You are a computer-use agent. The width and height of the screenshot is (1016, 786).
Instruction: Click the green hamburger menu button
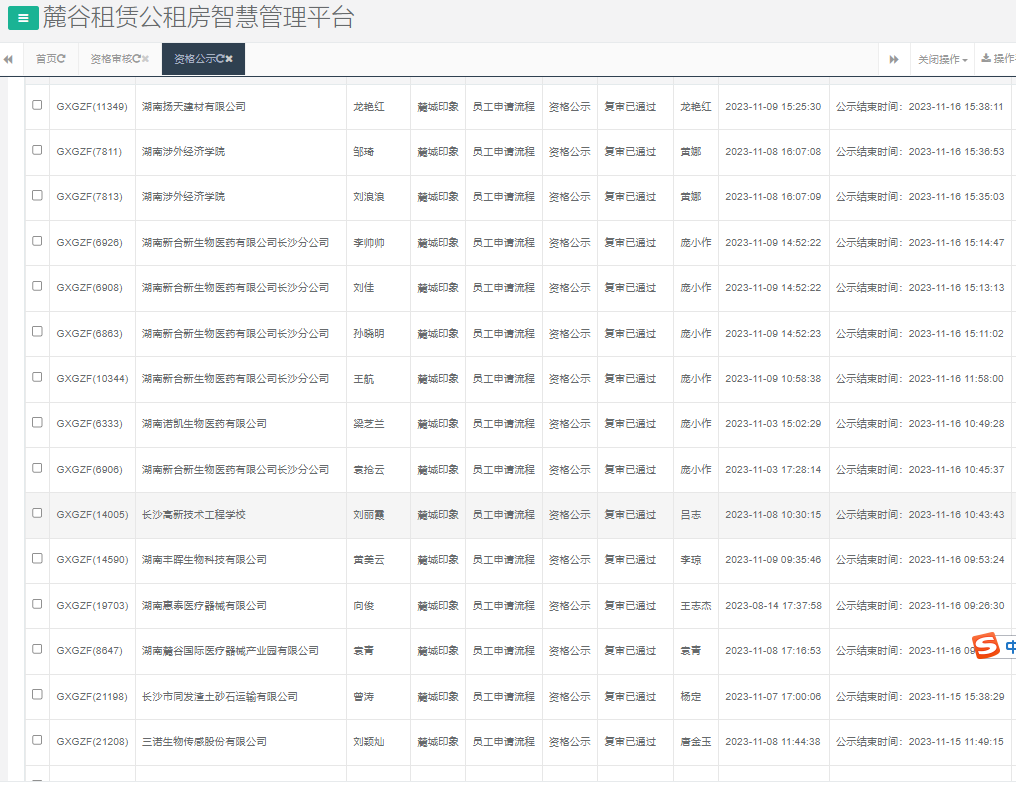point(23,18)
